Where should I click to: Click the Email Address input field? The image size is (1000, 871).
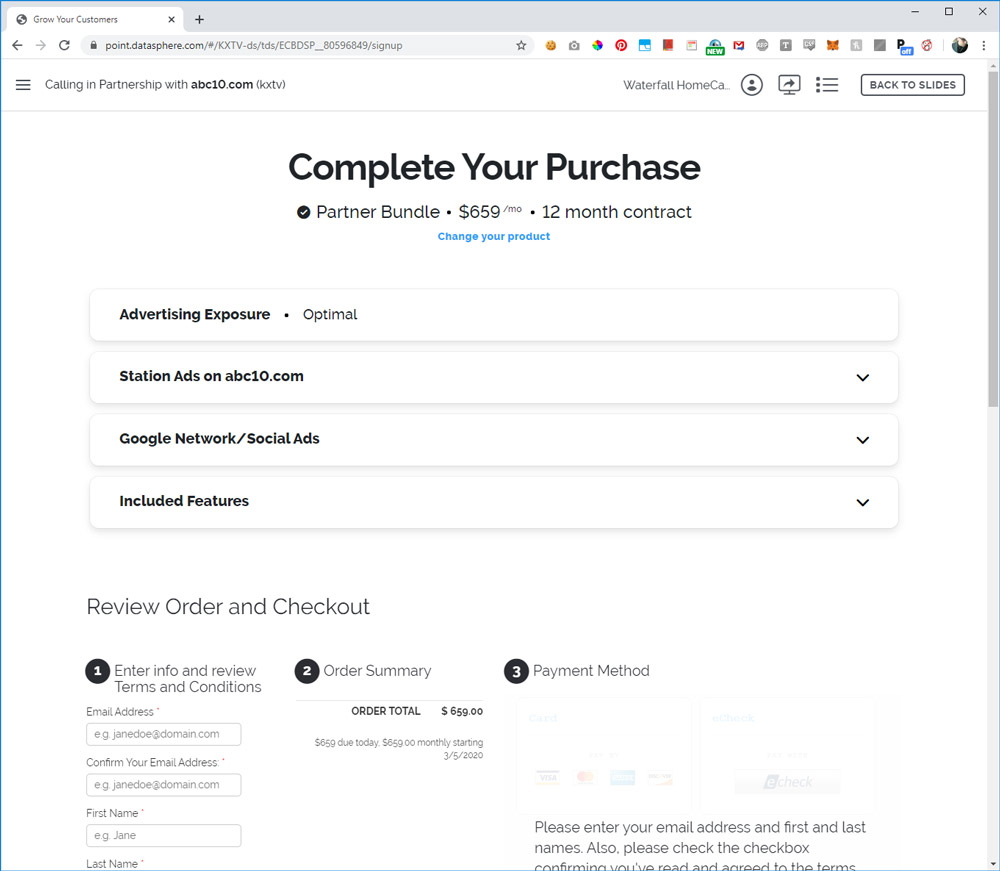click(x=164, y=734)
